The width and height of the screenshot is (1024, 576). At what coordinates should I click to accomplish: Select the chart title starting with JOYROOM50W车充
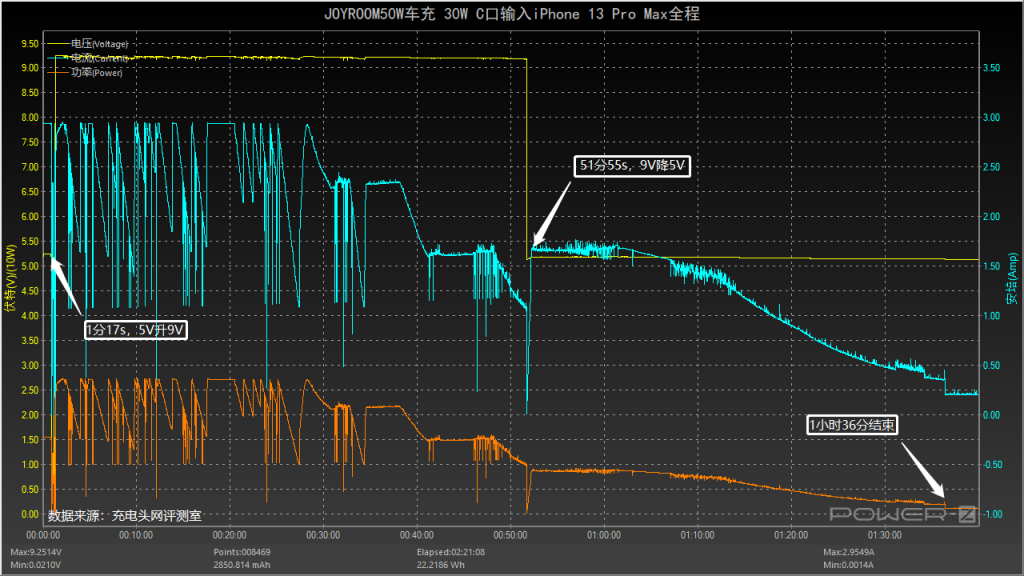pos(512,14)
